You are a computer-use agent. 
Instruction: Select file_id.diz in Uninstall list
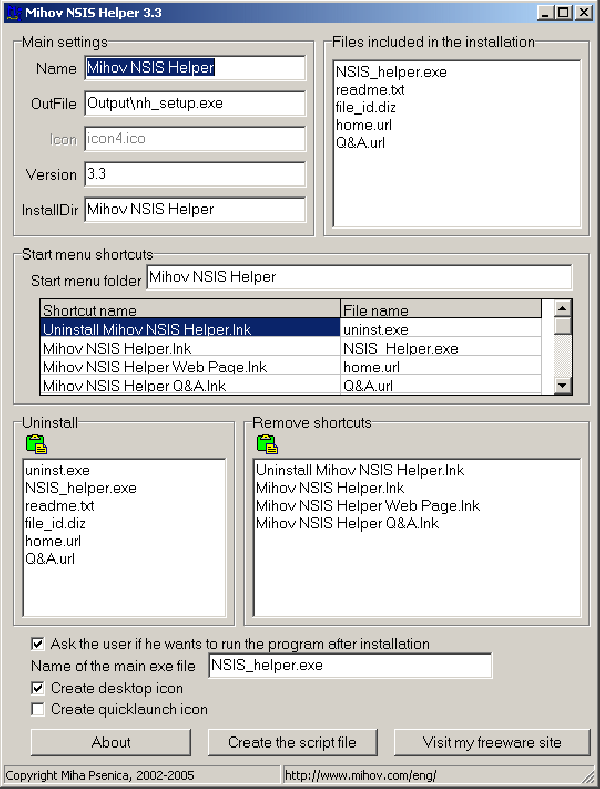click(x=55, y=523)
